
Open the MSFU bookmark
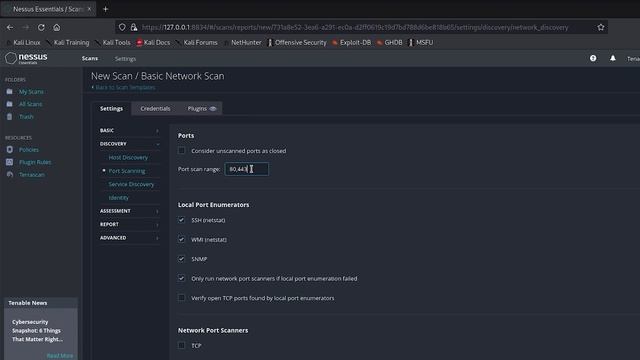coord(421,42)
